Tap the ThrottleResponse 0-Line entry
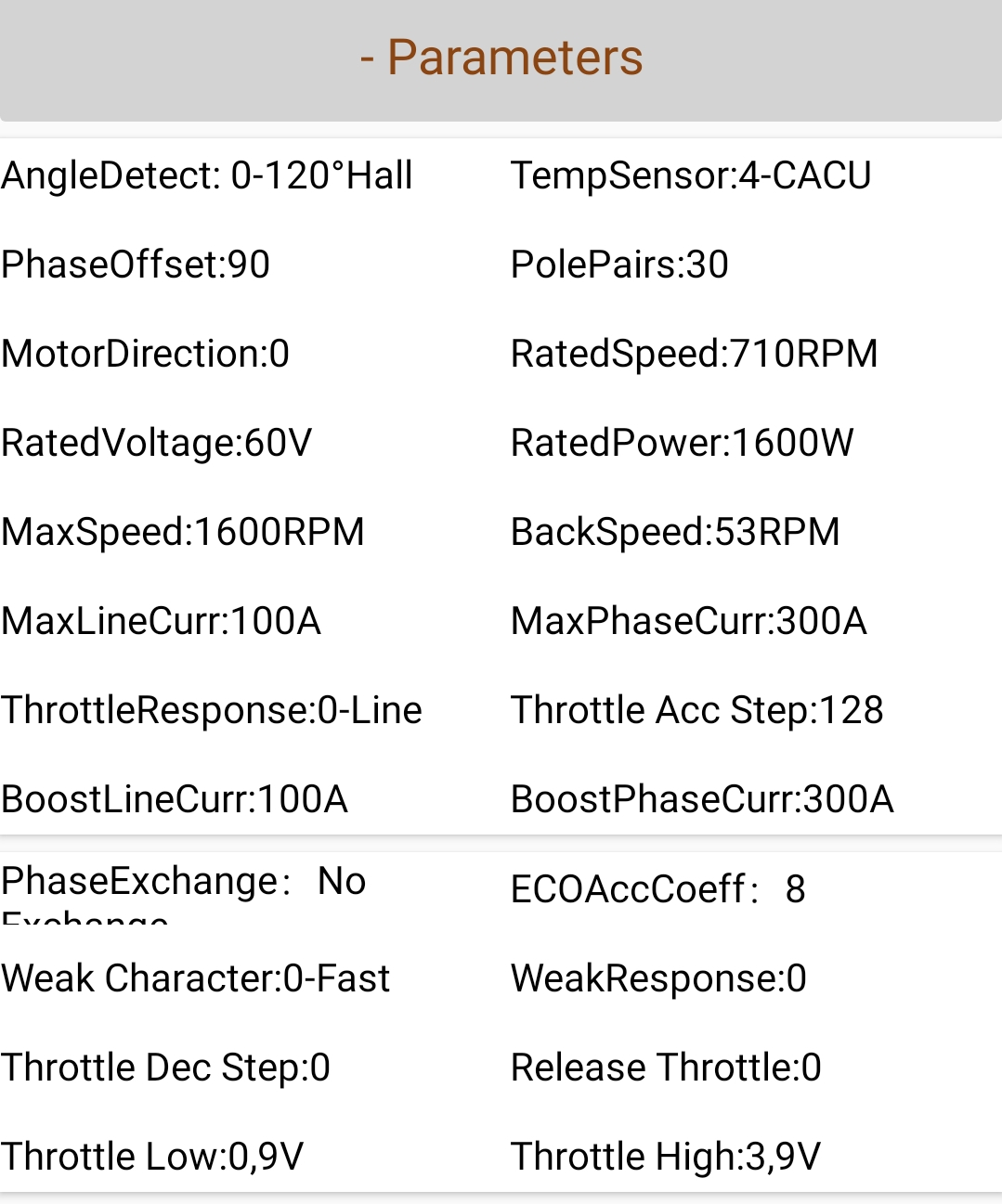The width and height of the screenshot is (1002, 1204). (212, 710)
